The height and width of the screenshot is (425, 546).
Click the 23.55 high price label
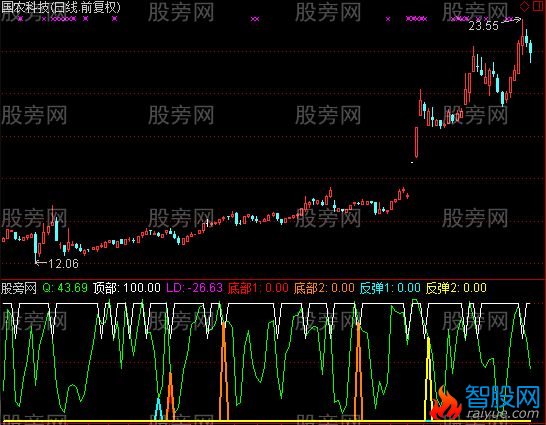click(483, 26)
